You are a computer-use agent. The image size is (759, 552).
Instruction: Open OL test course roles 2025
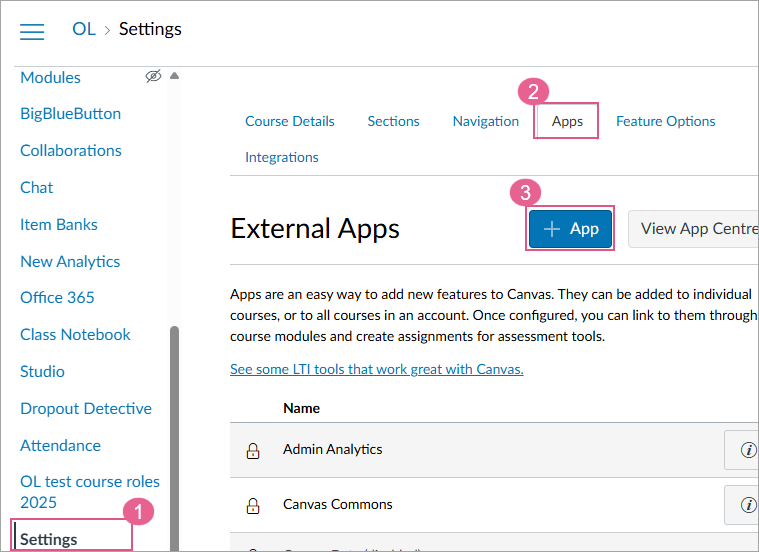tap(90, 492)
